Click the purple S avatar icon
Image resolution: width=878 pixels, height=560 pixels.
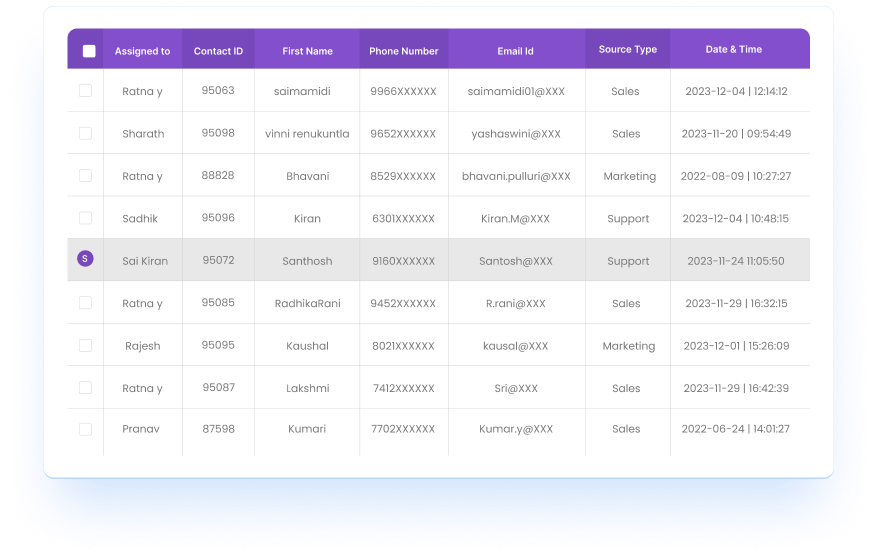(85, 260)
